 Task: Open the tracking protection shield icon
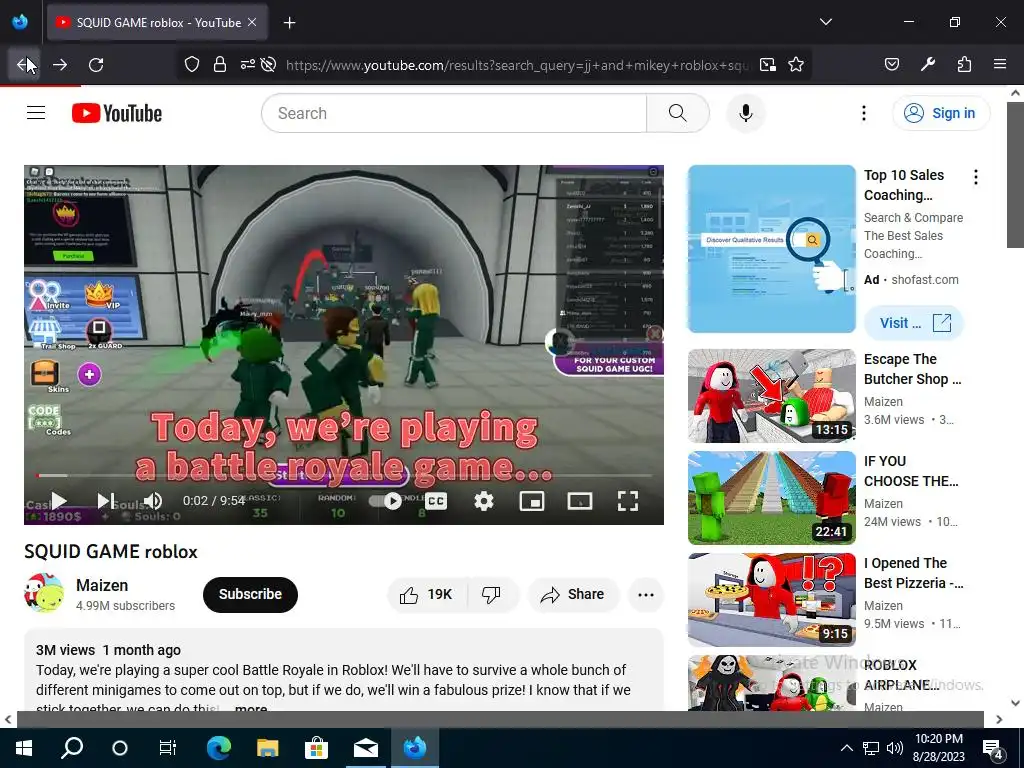click(191, 65)
